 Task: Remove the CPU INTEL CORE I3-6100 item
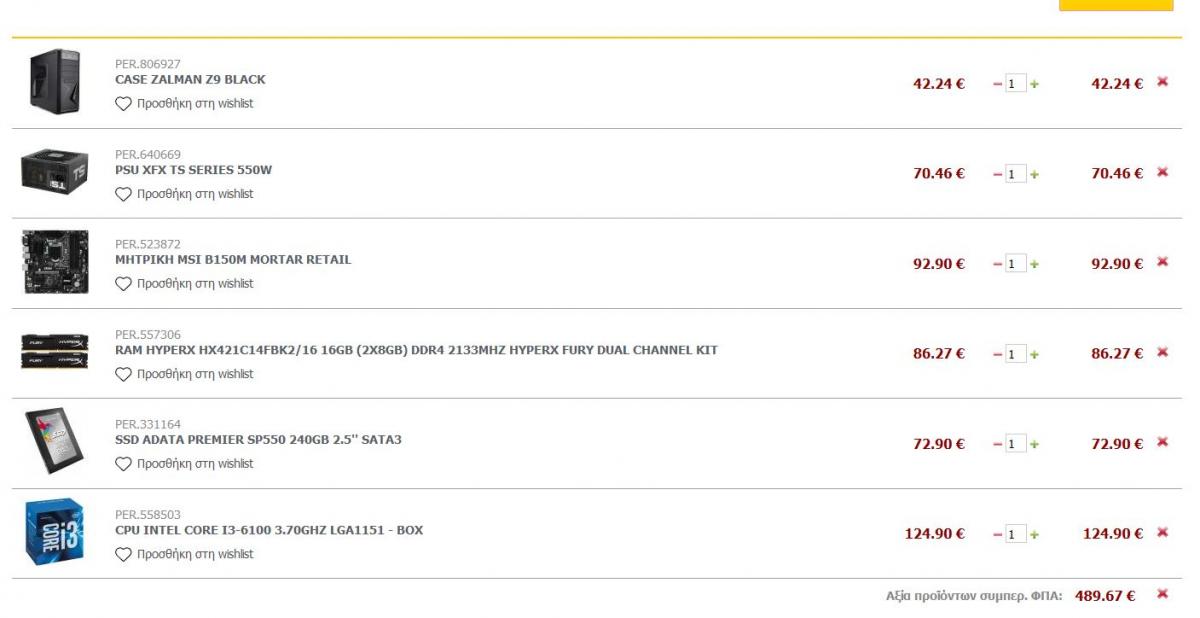click(x=1162, y=532)
